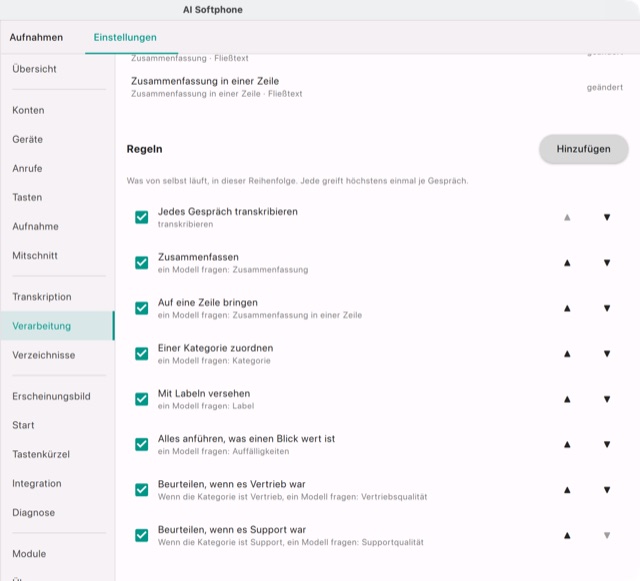
Task: Move 'Mit Labeln versehen' rule down
Action: pyautogui.click(x=607, y=399)
